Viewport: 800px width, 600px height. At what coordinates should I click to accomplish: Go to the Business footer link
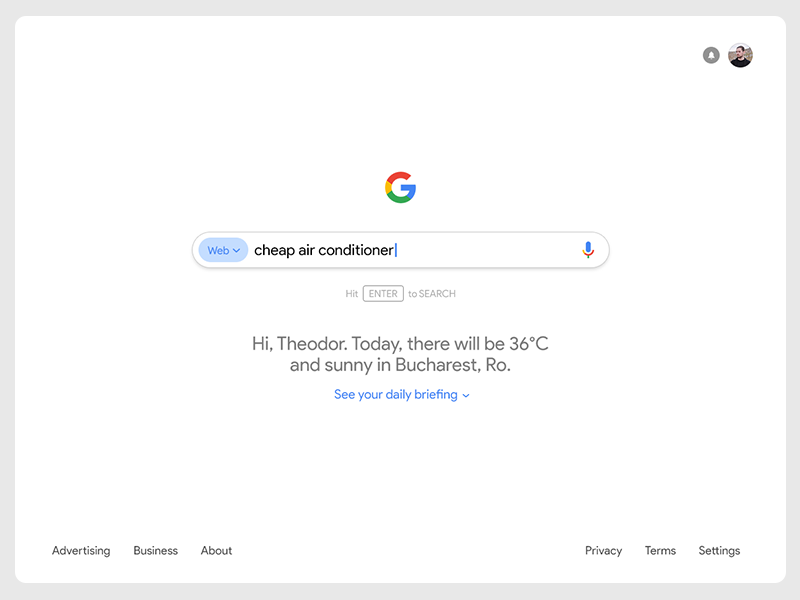[x=155, y=551]
